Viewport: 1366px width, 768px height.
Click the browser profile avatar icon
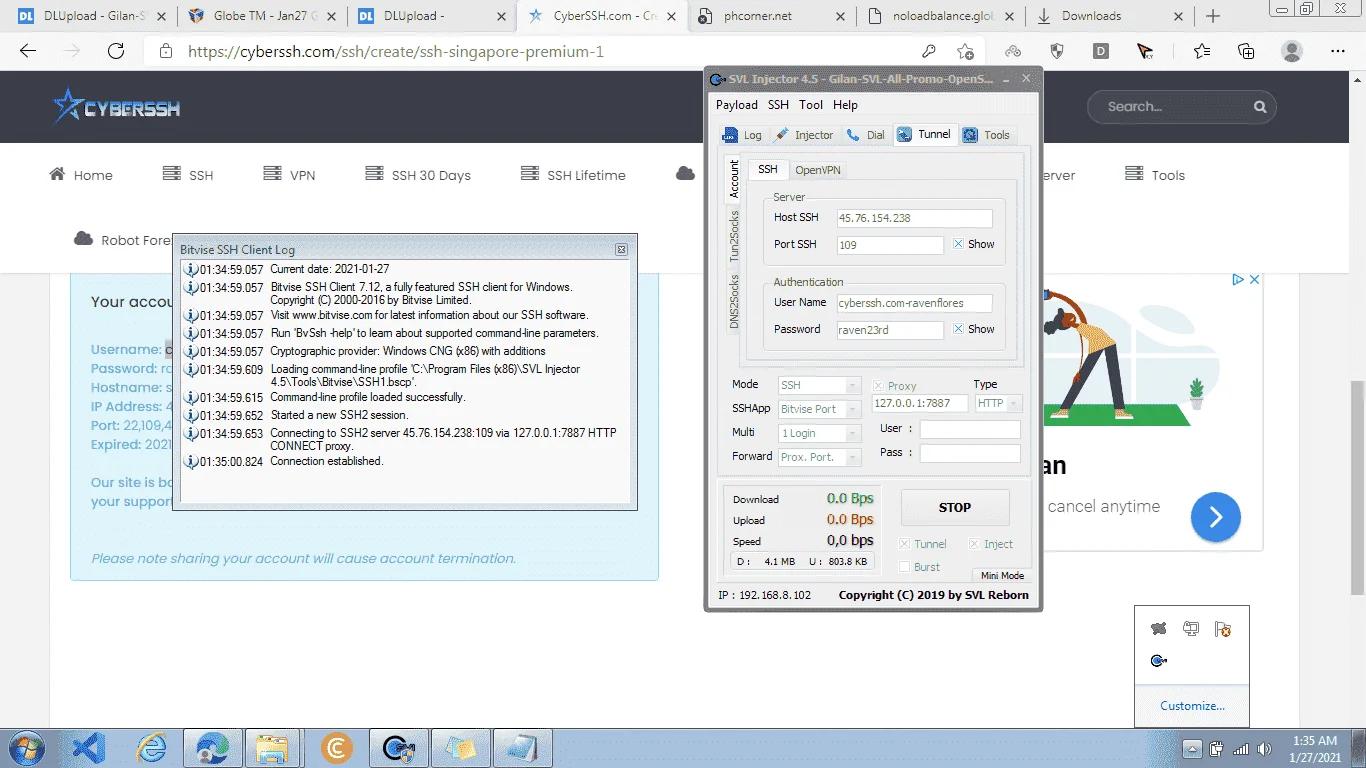click(1292, 51)
